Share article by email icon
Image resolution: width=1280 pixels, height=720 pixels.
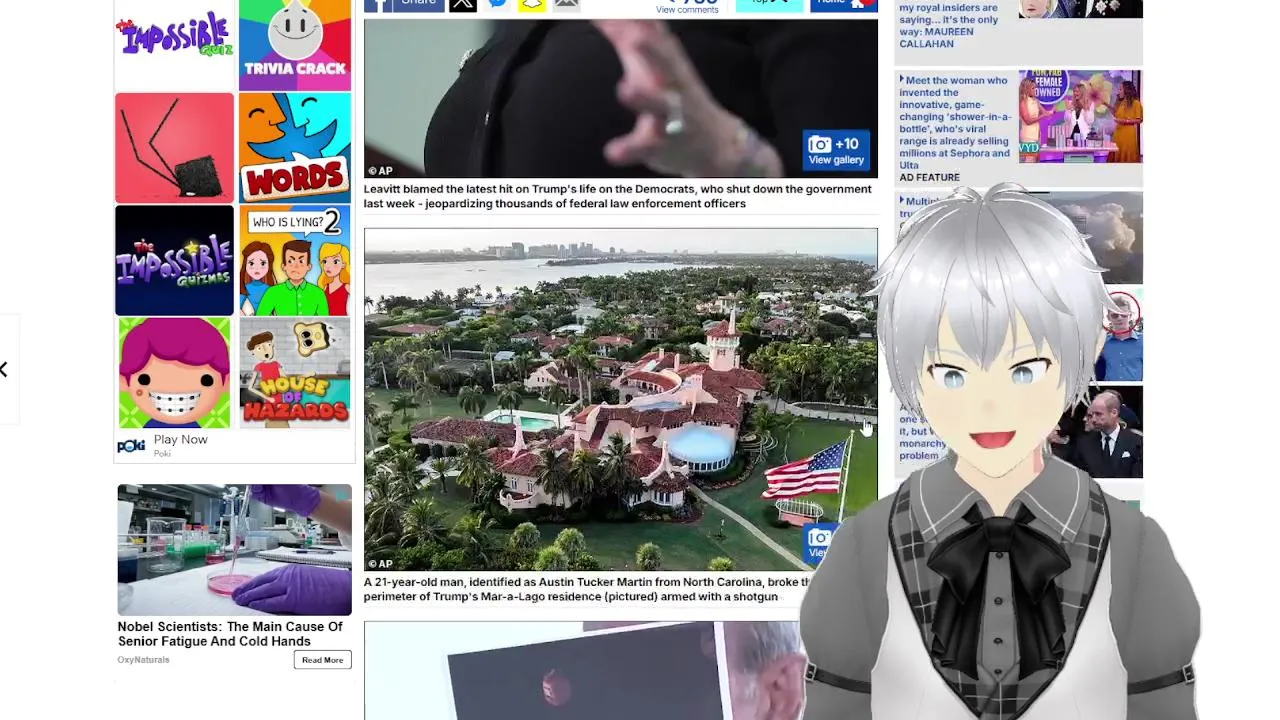click(566, 4)
